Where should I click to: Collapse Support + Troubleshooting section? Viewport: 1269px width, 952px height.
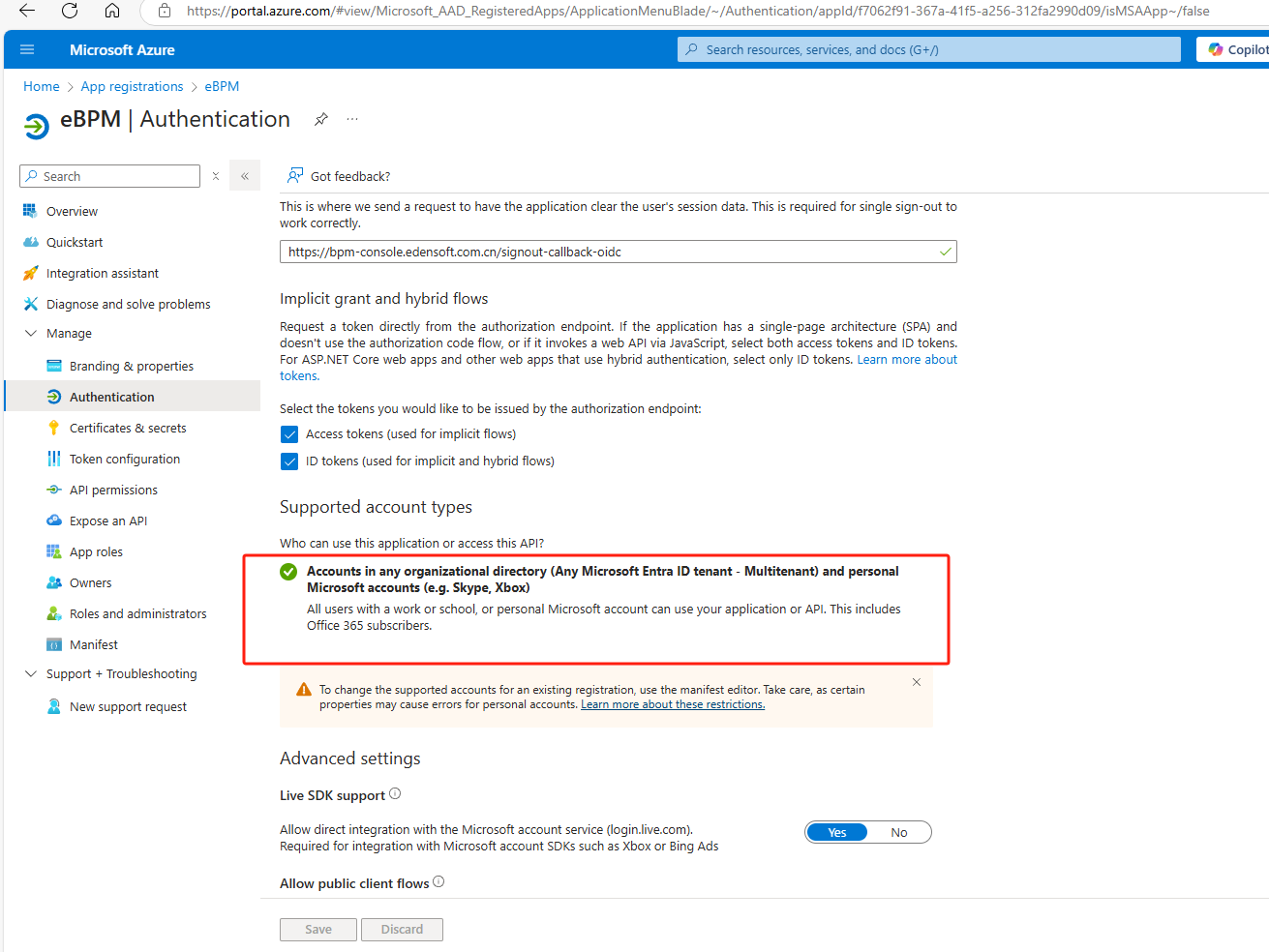(x=31, y=673)
